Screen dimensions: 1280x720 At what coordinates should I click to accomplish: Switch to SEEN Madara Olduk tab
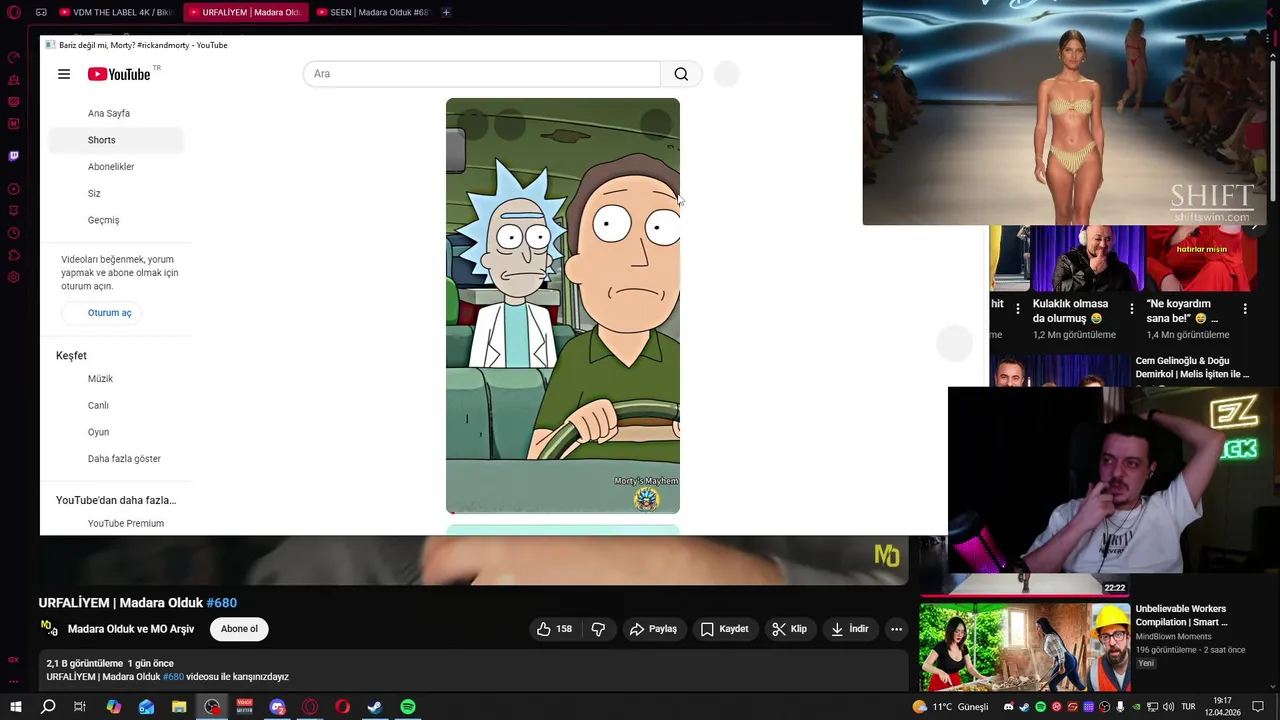click(372, 12)
